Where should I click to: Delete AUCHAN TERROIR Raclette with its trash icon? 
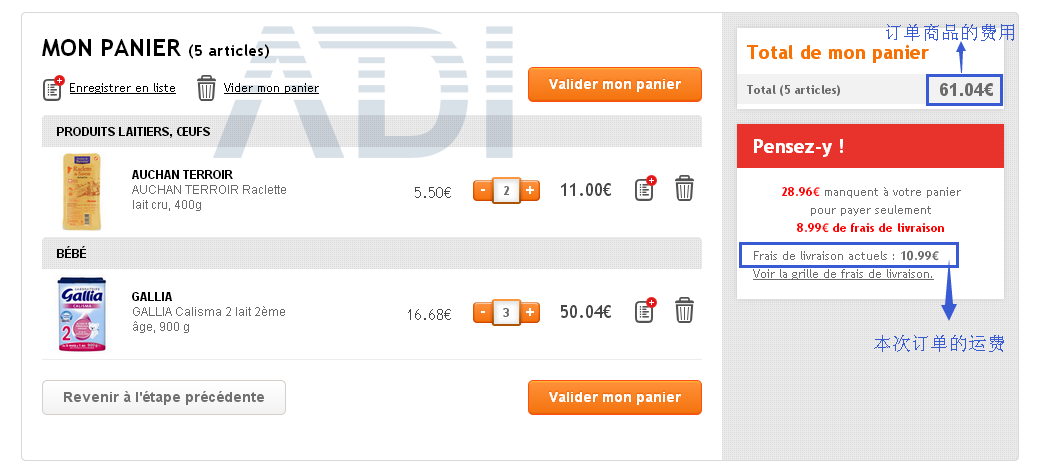[684, 189]
